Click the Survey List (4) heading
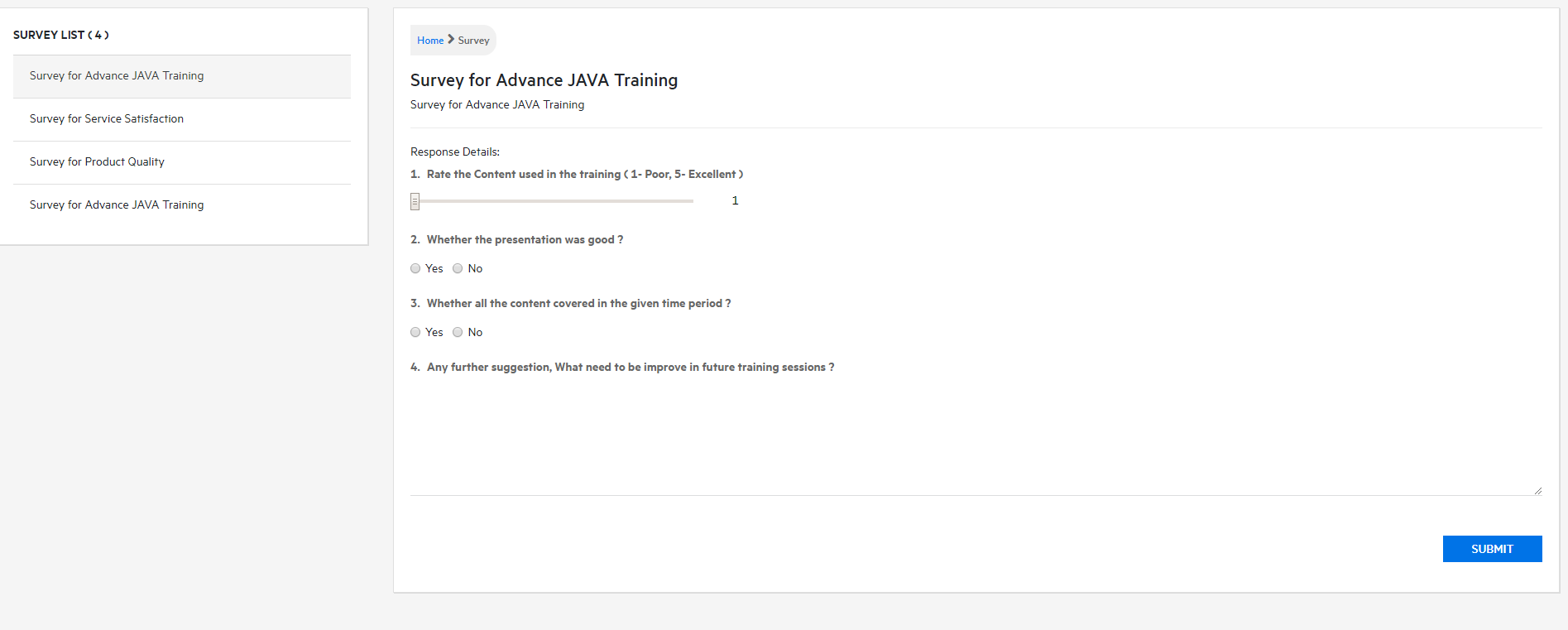Screen dimensions: 1568x630 click(61, 35)
